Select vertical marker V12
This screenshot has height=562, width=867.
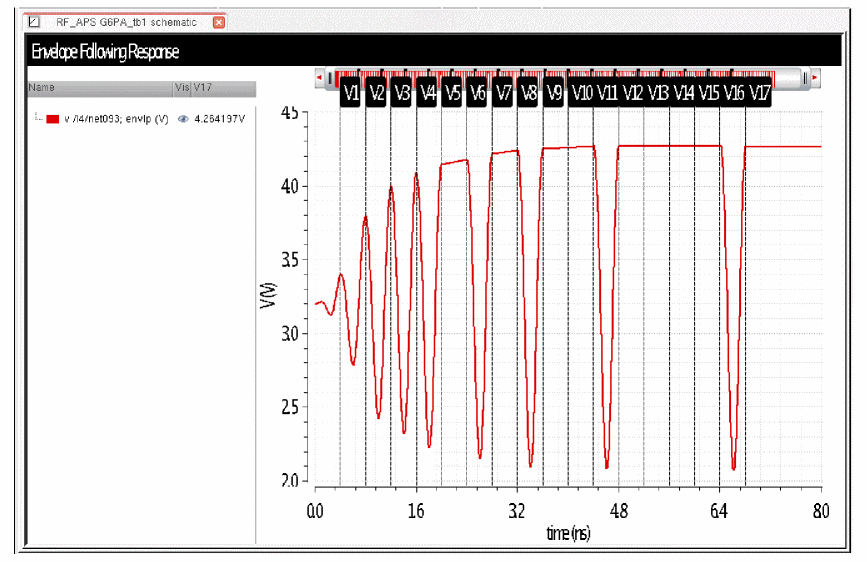[x=633, y=92]
